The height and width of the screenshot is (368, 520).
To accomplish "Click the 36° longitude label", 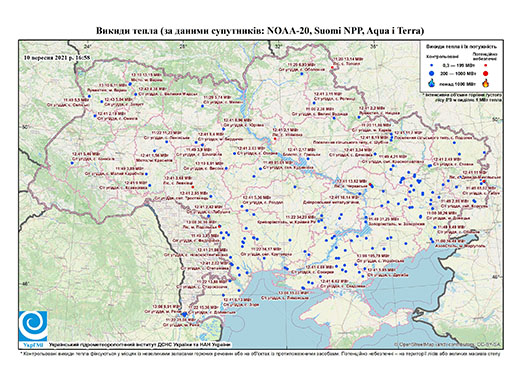I will tap(374, 47).
